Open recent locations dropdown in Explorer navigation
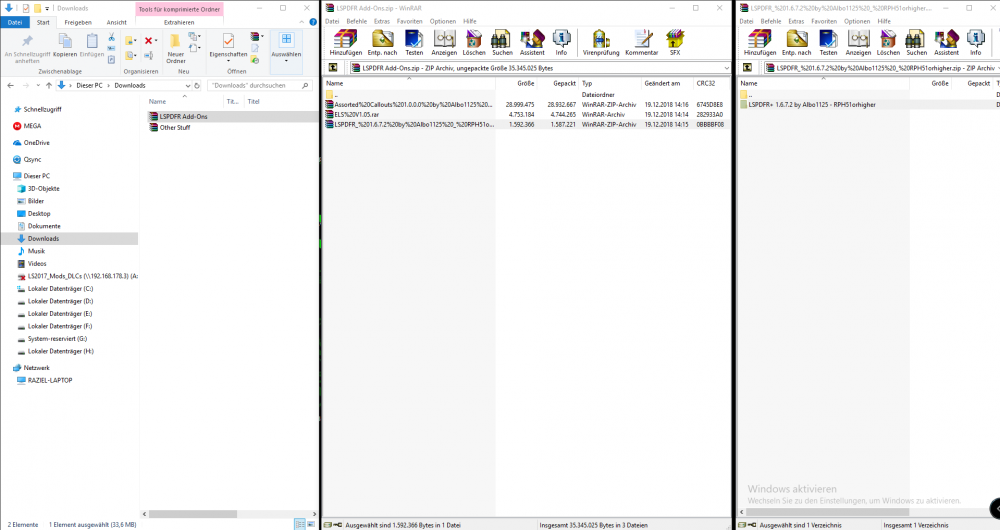Image resolution: width=1000 pixels, height=530 pixels. pyautogui.click(x=37, y=85)
